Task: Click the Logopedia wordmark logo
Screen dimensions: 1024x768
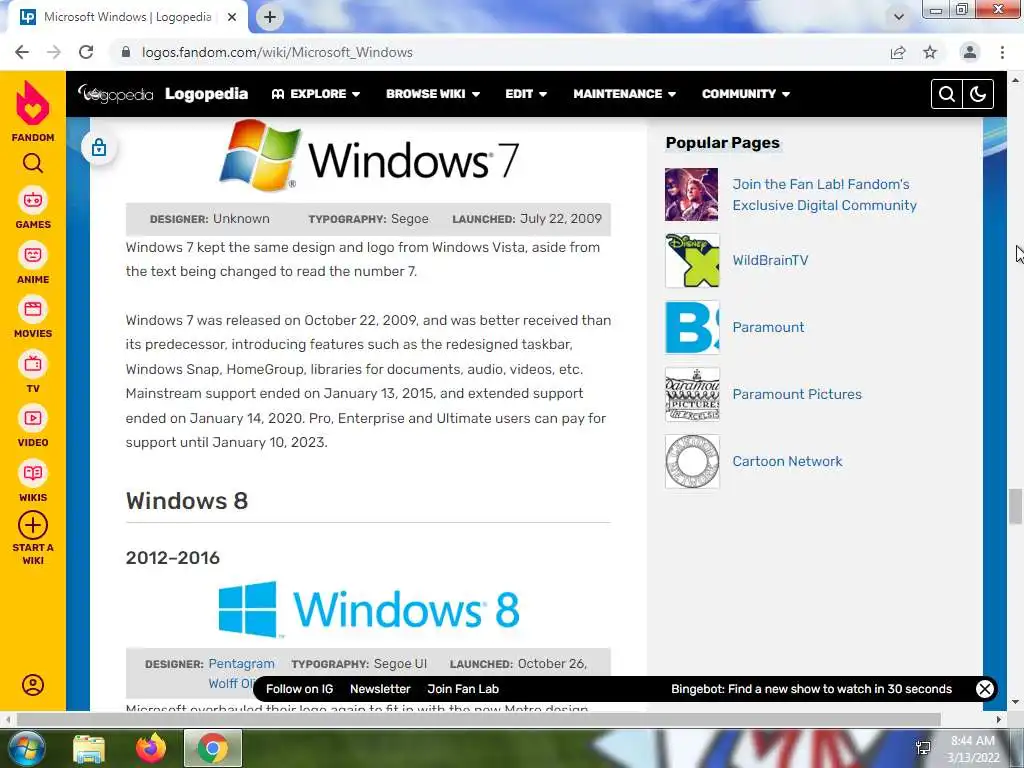Action: [x=115, y=94]
